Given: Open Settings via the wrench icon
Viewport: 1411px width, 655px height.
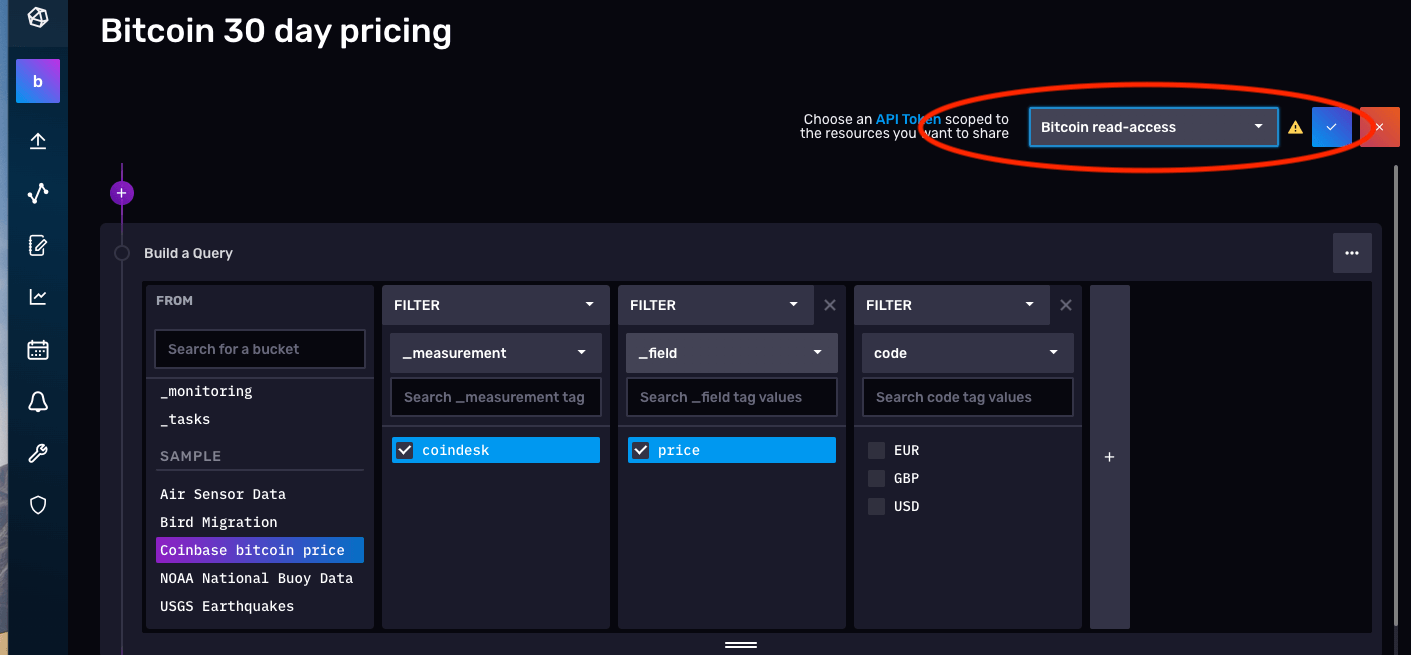Looking at the screenshot, I should 37,453.
